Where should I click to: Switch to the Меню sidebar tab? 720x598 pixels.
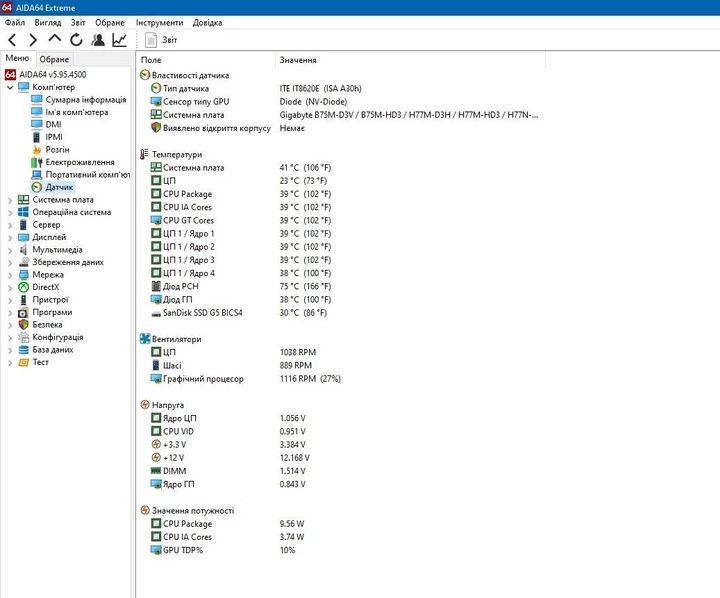[x=17, y=58]
